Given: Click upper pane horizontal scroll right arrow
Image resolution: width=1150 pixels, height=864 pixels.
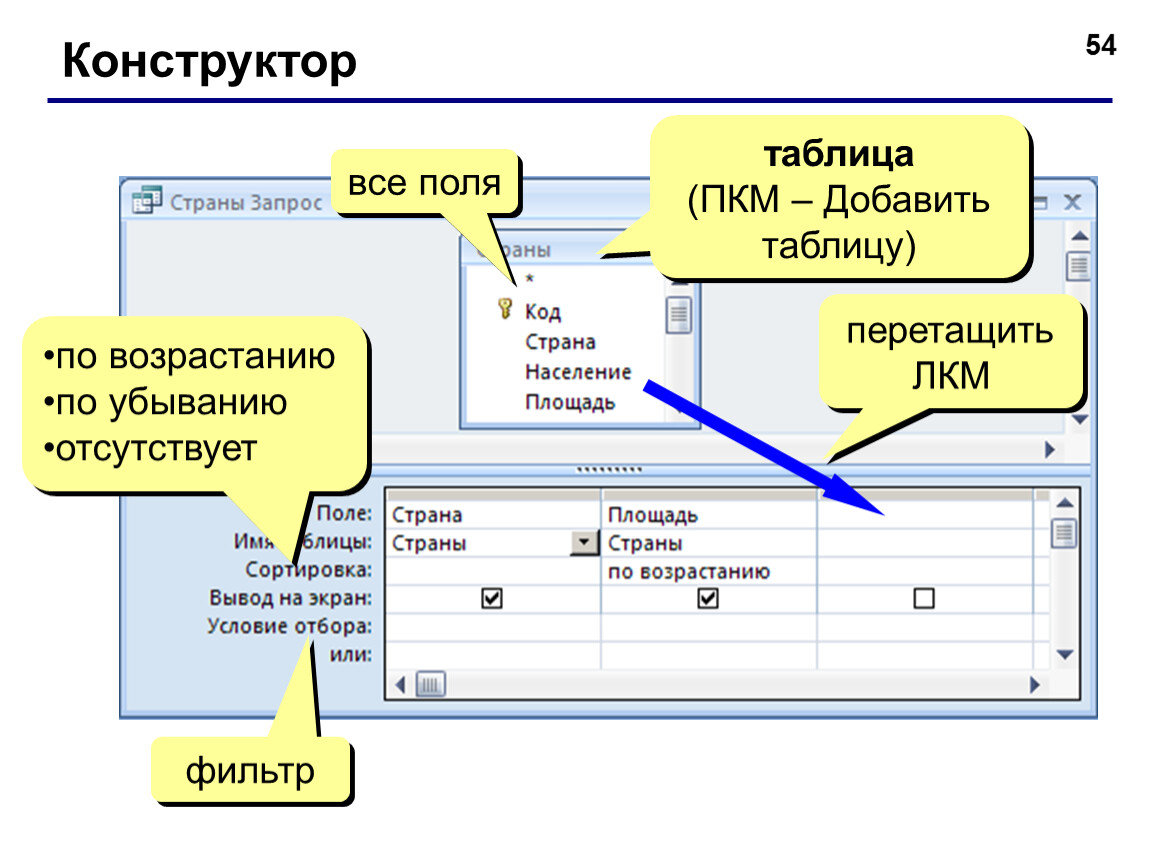Looking at the screenshot, I should [x=1050, y=450].
